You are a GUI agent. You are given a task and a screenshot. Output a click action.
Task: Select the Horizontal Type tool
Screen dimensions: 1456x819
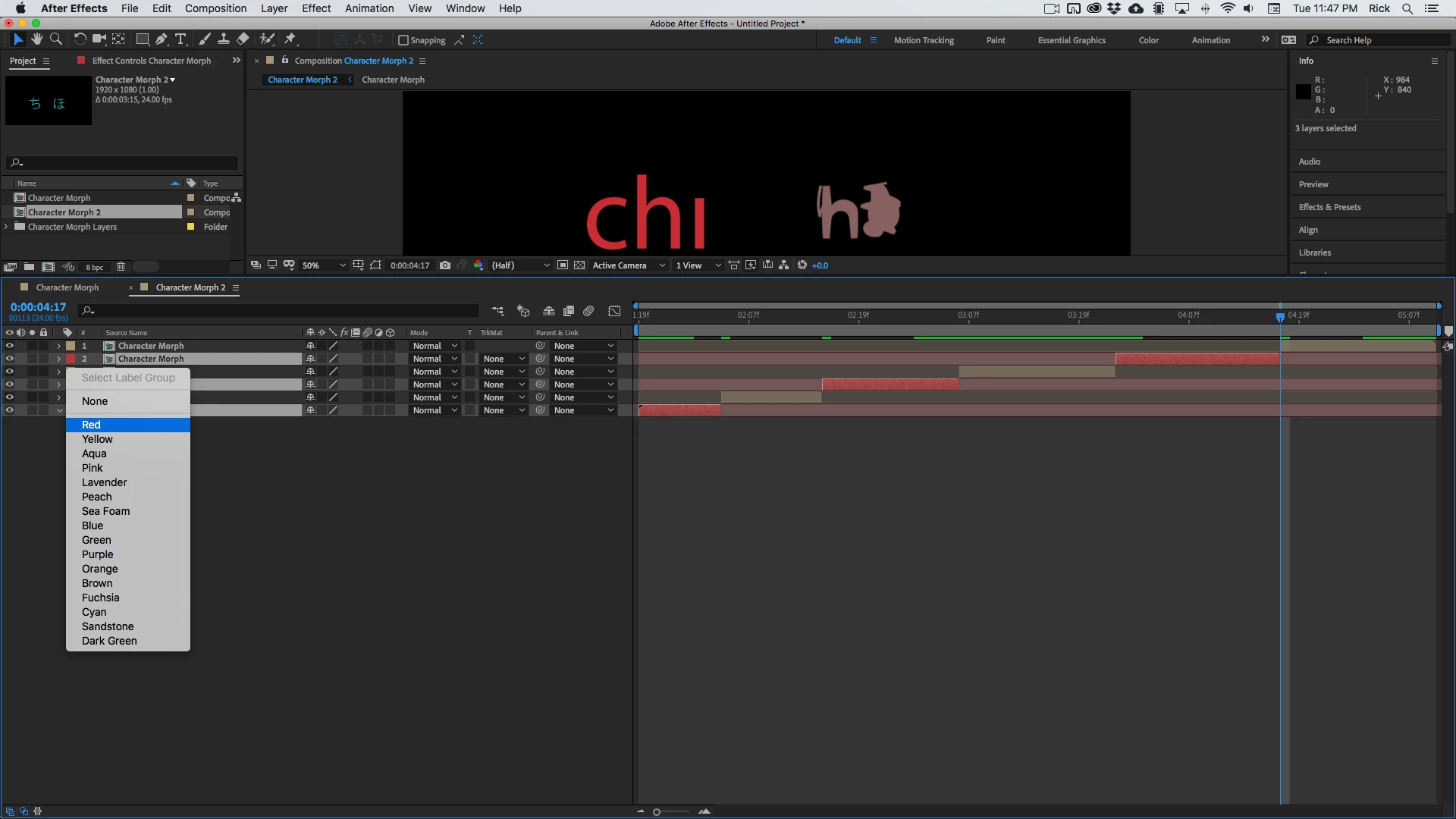point(180,39)
